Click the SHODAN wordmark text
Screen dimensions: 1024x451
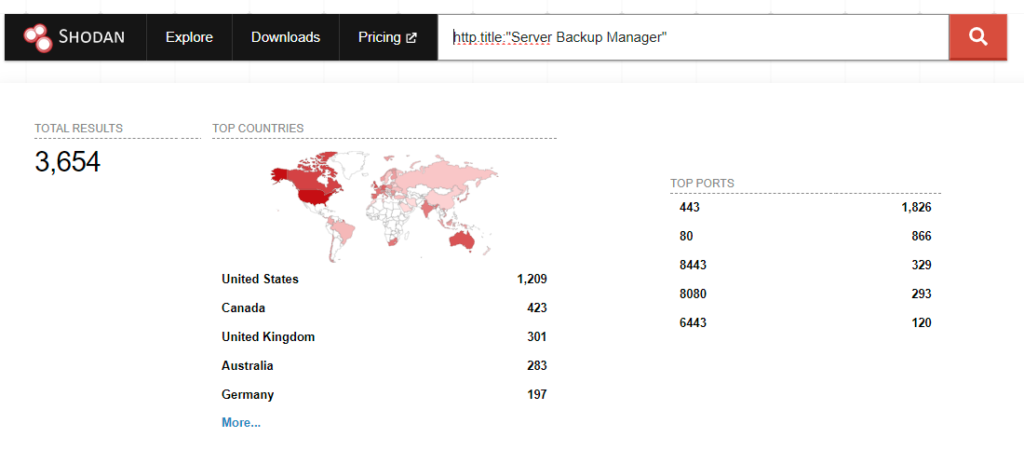point(91,37)
